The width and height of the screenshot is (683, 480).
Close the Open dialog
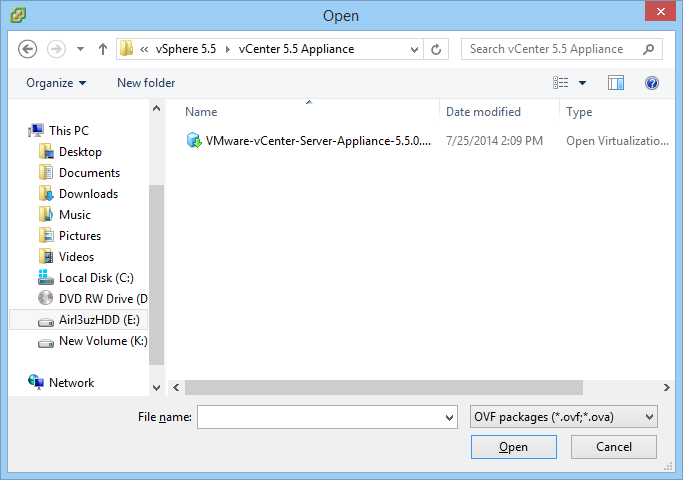coord(660,11)
